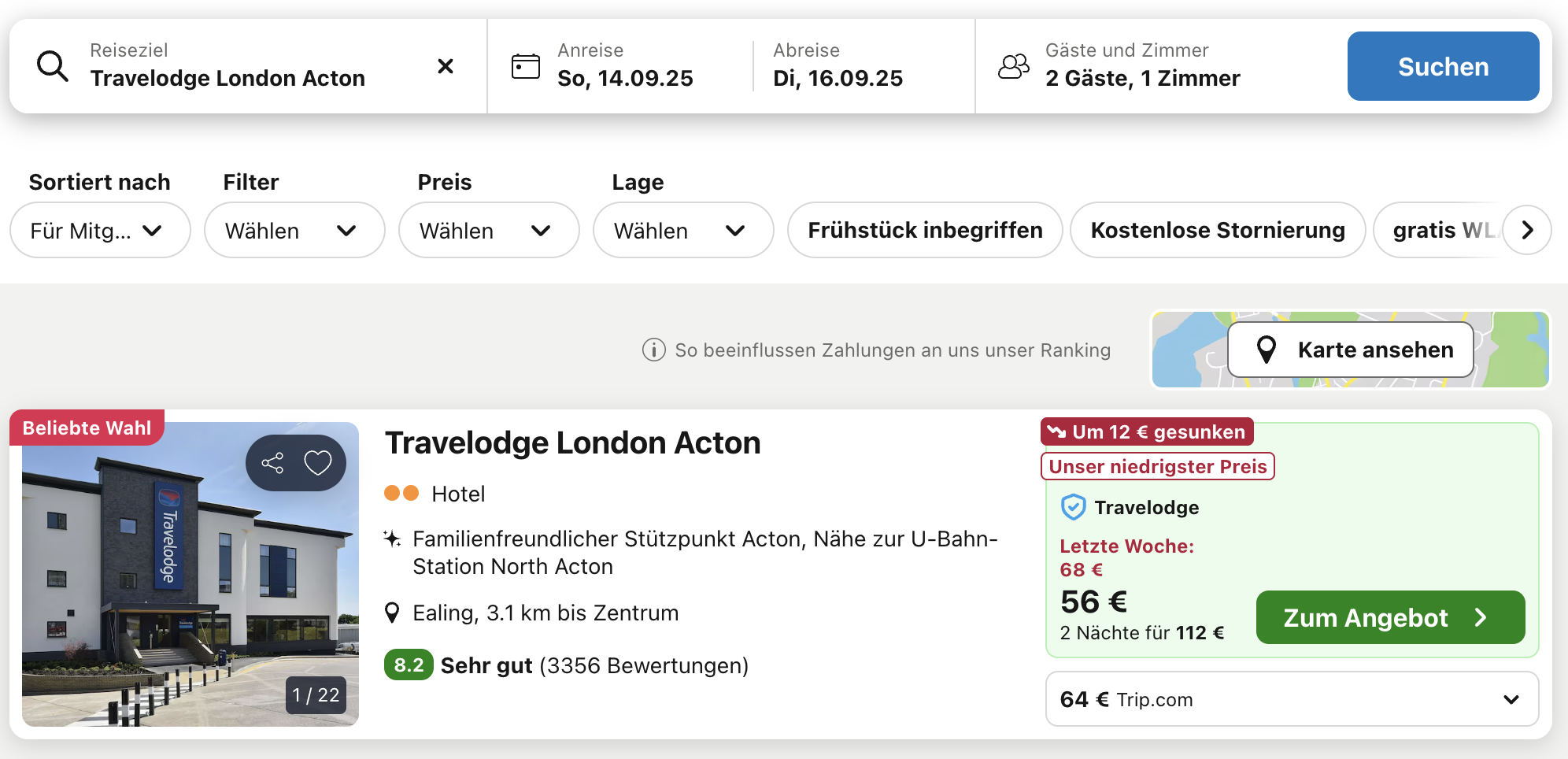Click Zum Angebot button
This screenshot has height=759, width=1568.
(x=1390, y=617)
